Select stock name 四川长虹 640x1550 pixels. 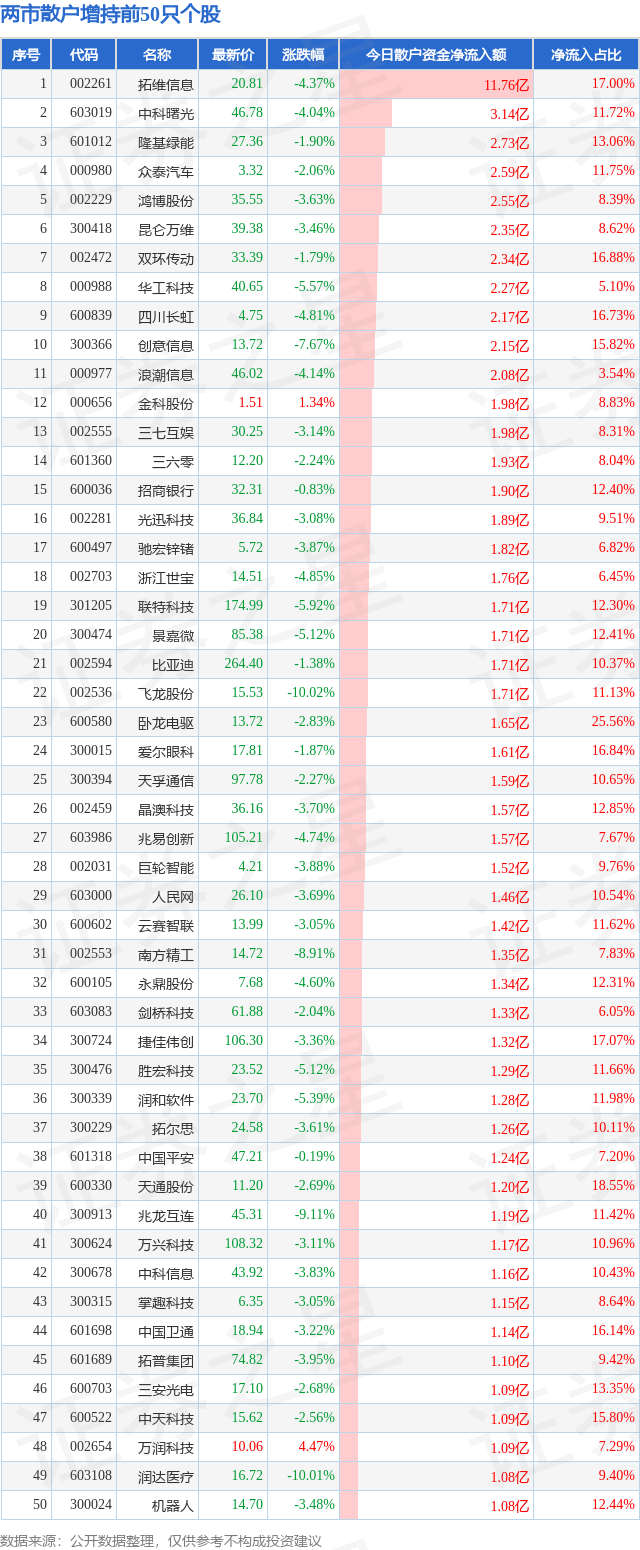(166, 316)
